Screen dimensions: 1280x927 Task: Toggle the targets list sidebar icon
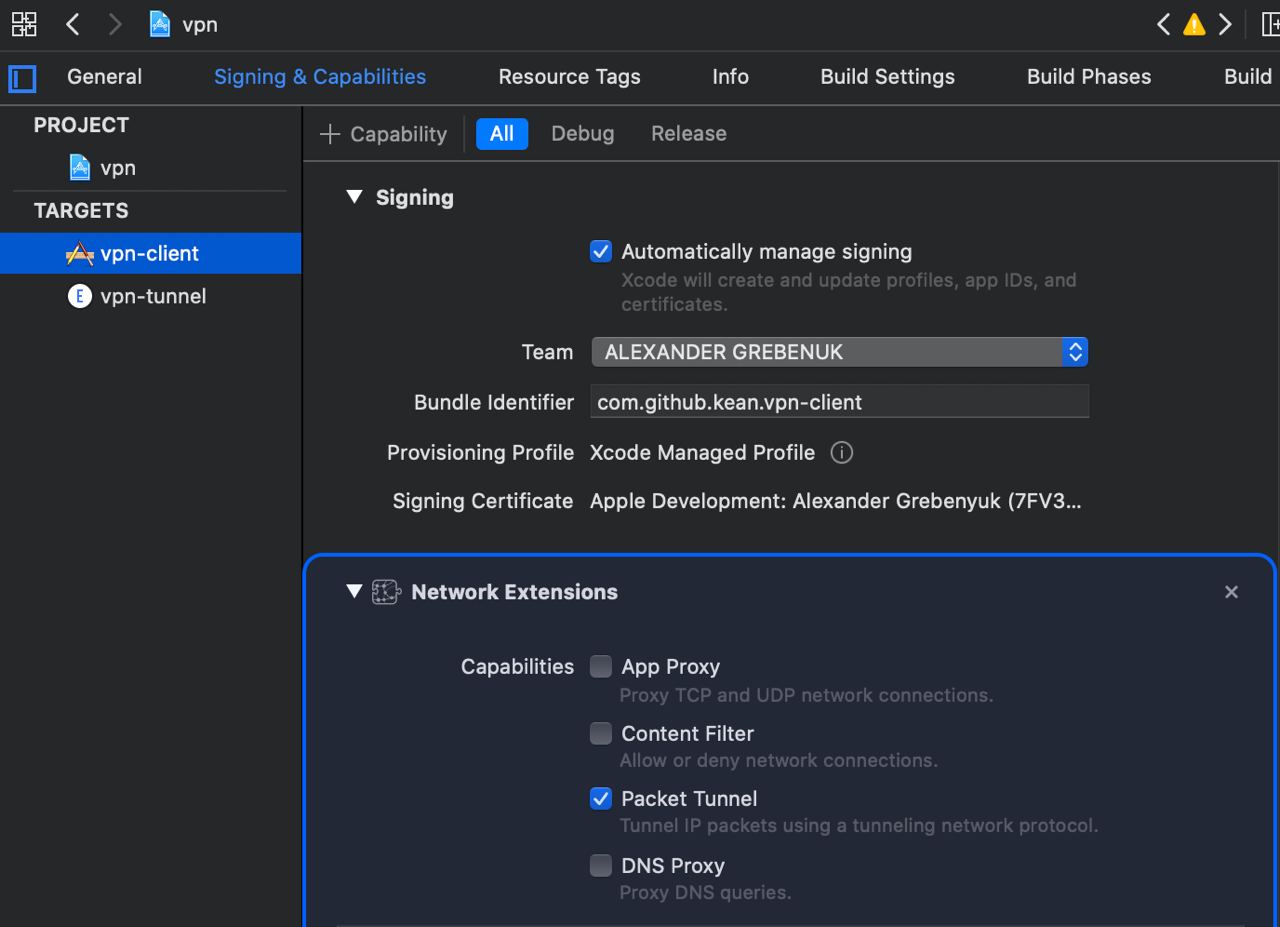(x=22, y=78)
